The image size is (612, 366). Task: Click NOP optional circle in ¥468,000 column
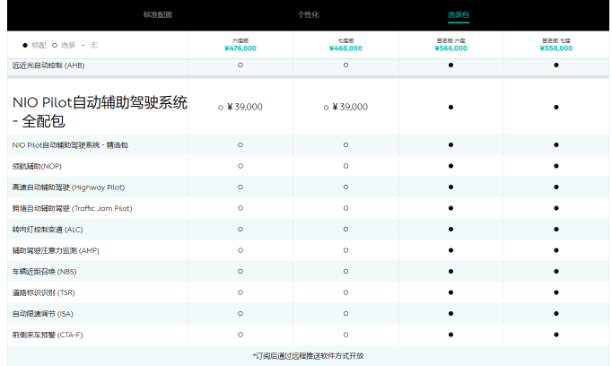[346, 166]
